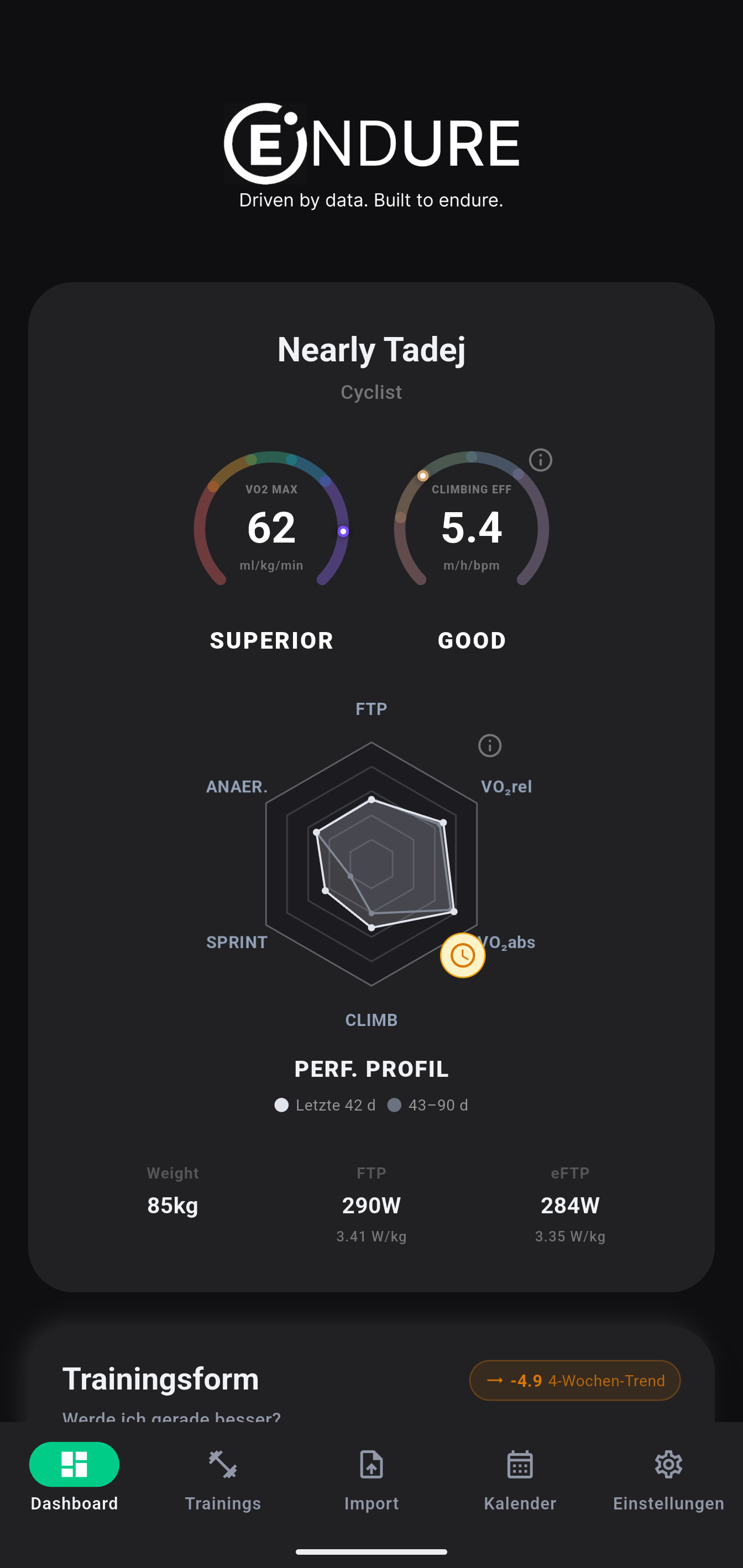Expand details on the Nearly Tadej profile card
The width and height of the screenshot is (743, 1568).
(x=371, y=349)
